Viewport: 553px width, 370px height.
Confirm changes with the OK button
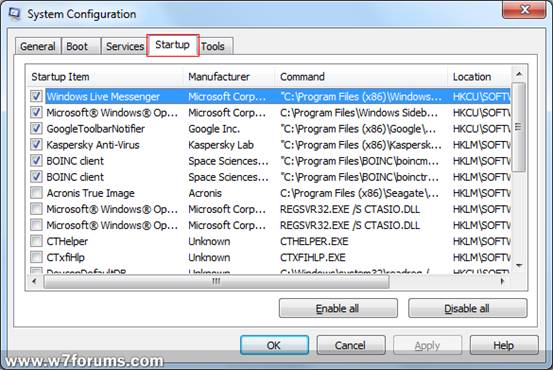pyautogui.click(x=274, y=345)
